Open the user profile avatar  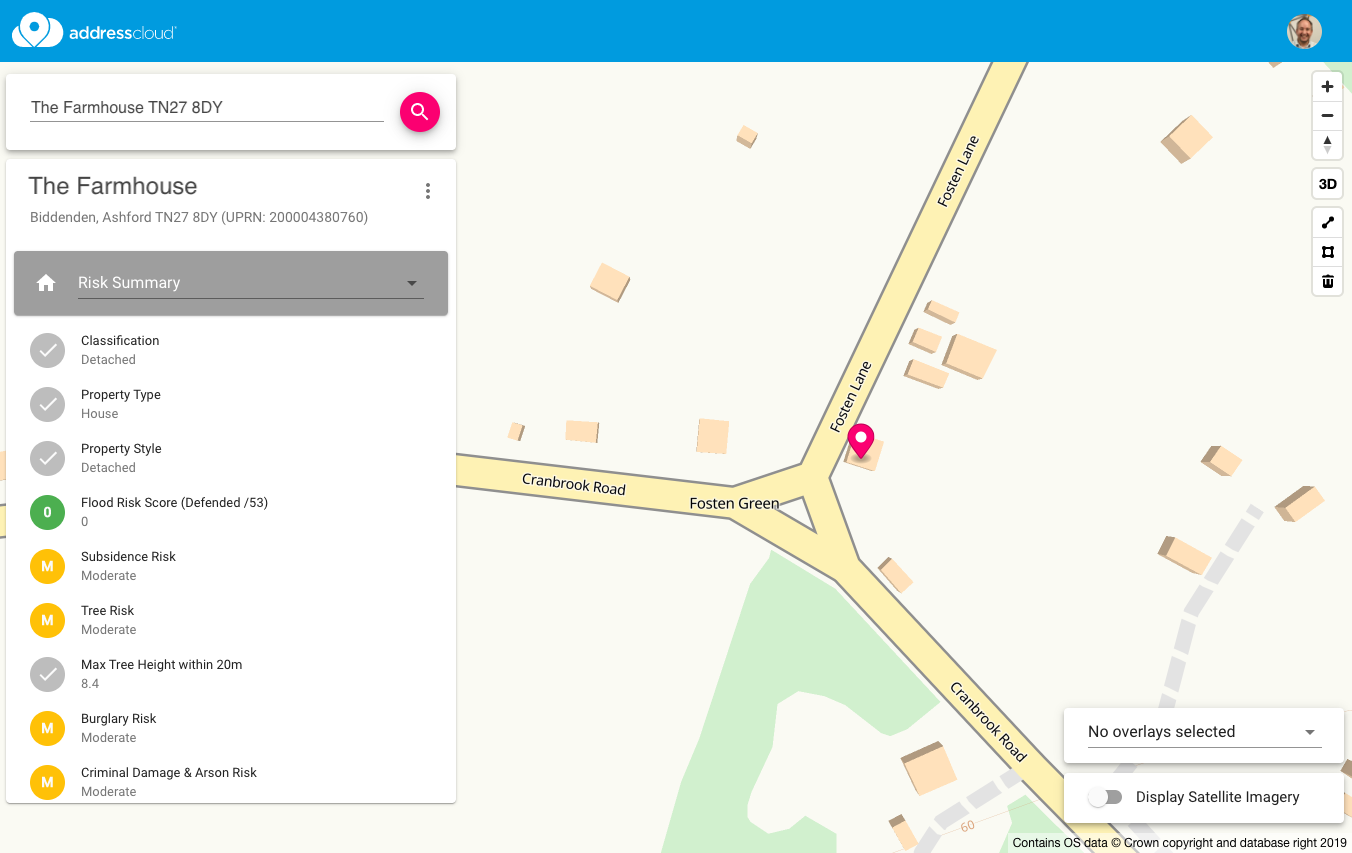tap(1304, 31)
